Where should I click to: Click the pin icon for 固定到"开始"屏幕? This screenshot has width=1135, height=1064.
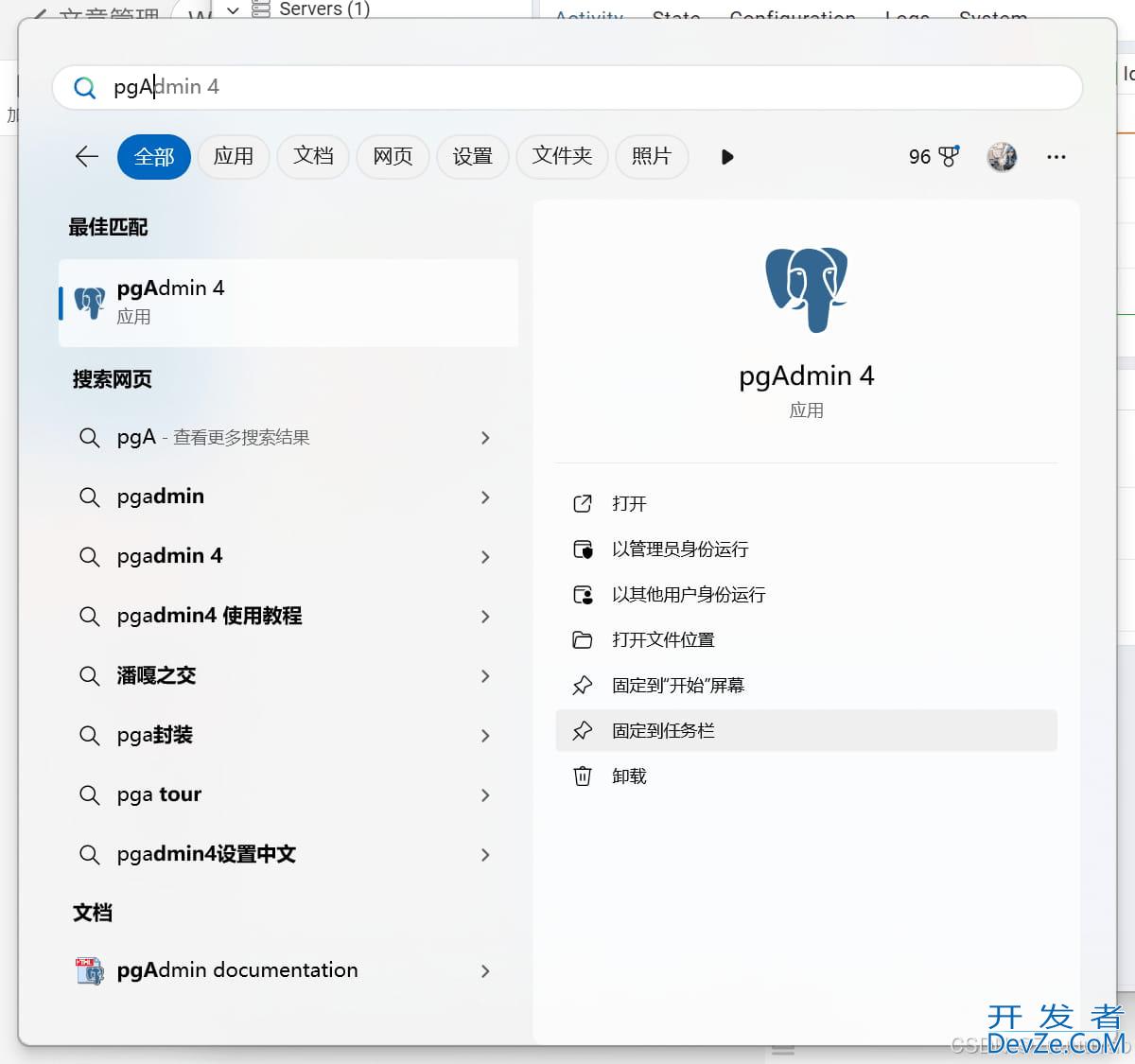pos(583,685)
